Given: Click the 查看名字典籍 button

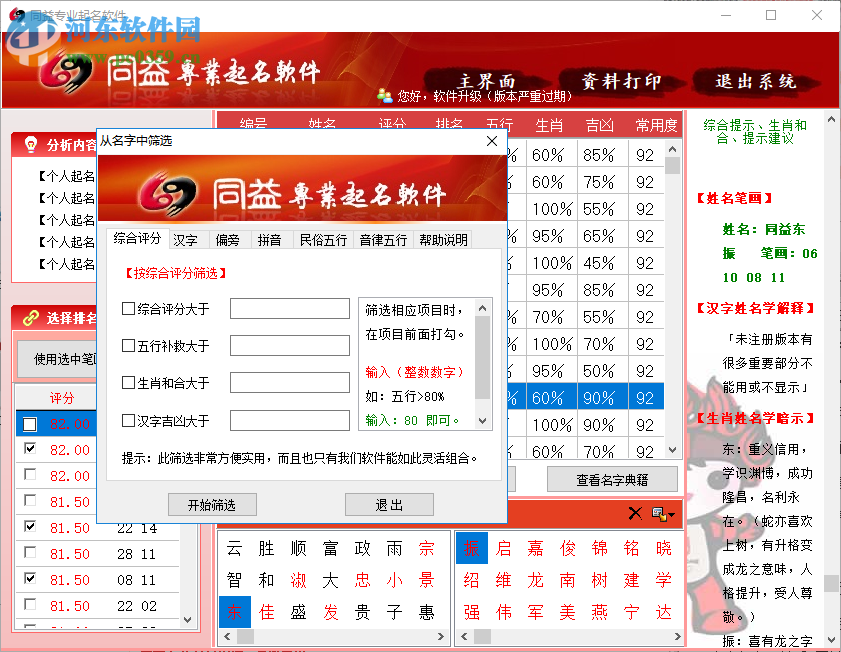Looking at the screenshot, I should click(x=611, y=479).
